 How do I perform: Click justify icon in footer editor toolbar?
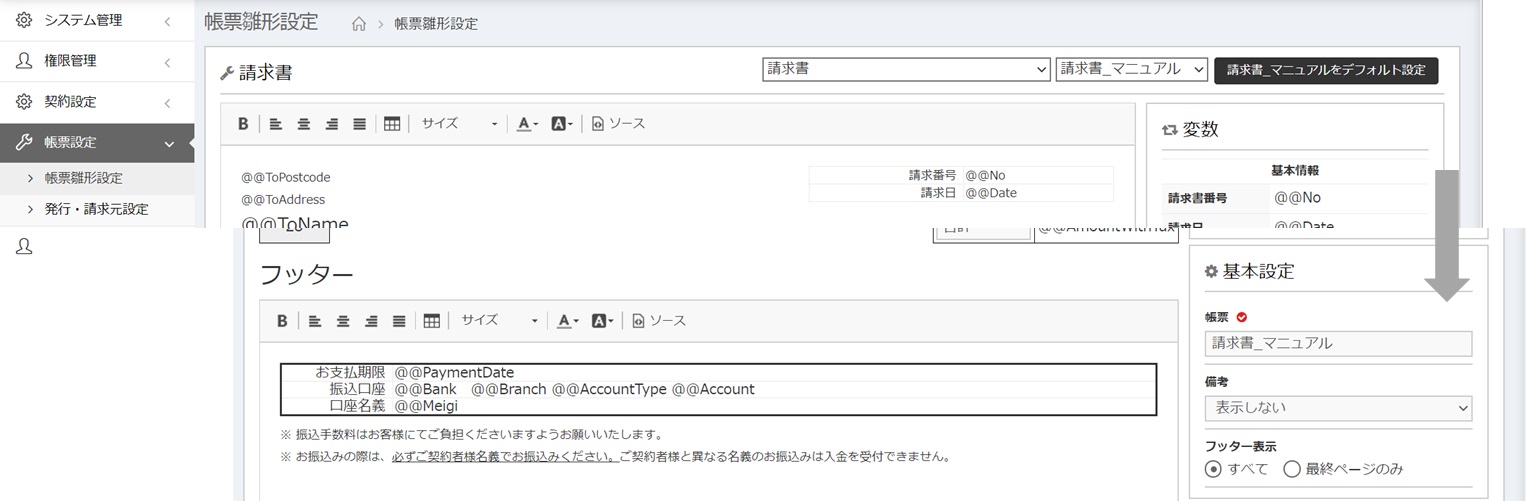(399, 321)
